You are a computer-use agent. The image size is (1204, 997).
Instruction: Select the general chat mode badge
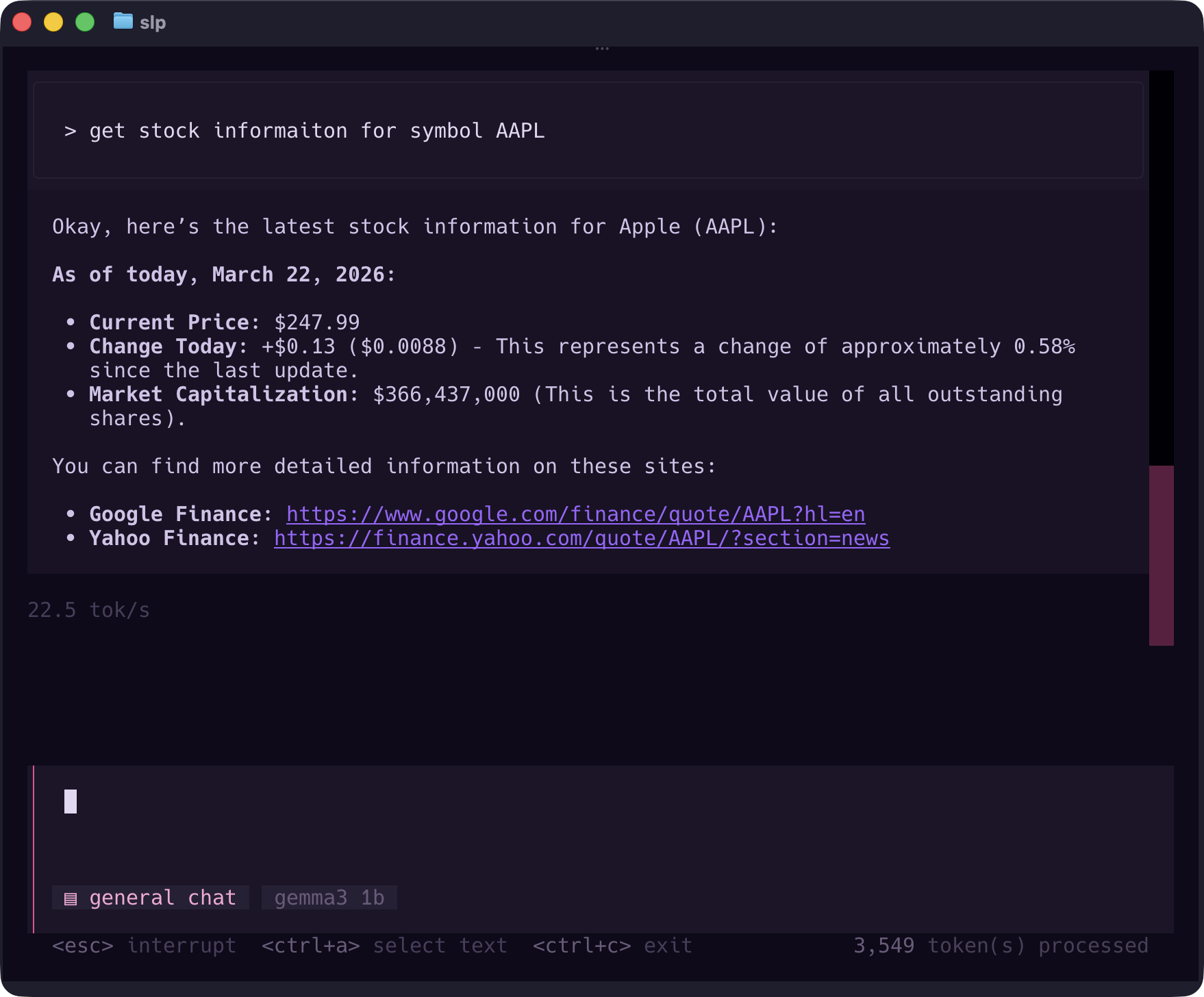click(x=151, y=898)
